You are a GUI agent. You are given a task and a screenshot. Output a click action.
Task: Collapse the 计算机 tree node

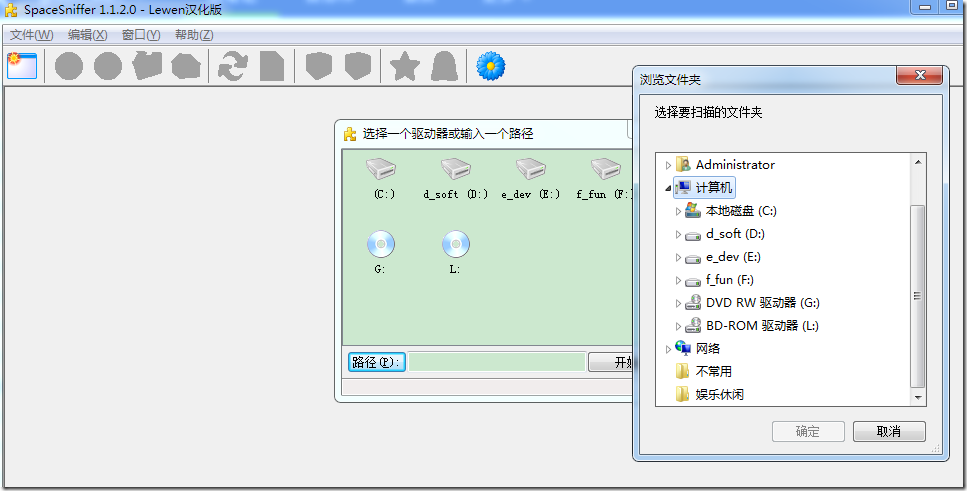[668, 188]
